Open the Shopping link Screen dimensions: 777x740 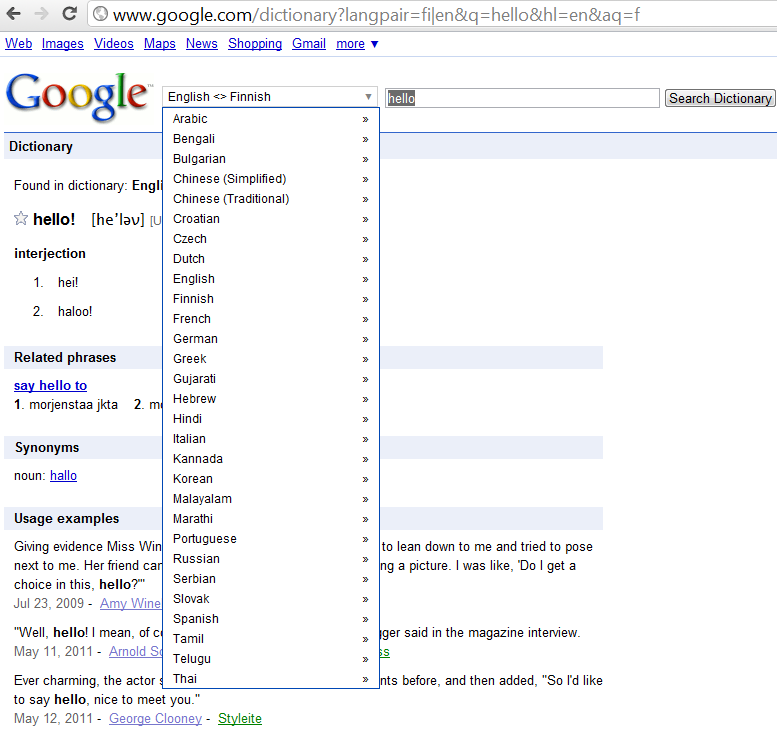(x=255, y=44)
